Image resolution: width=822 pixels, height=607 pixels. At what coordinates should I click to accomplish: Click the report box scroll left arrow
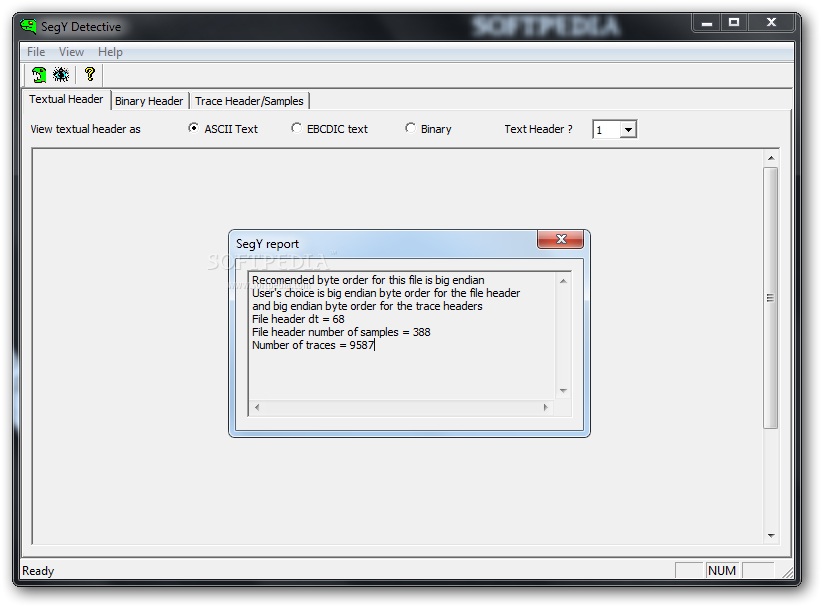[257, 407]
